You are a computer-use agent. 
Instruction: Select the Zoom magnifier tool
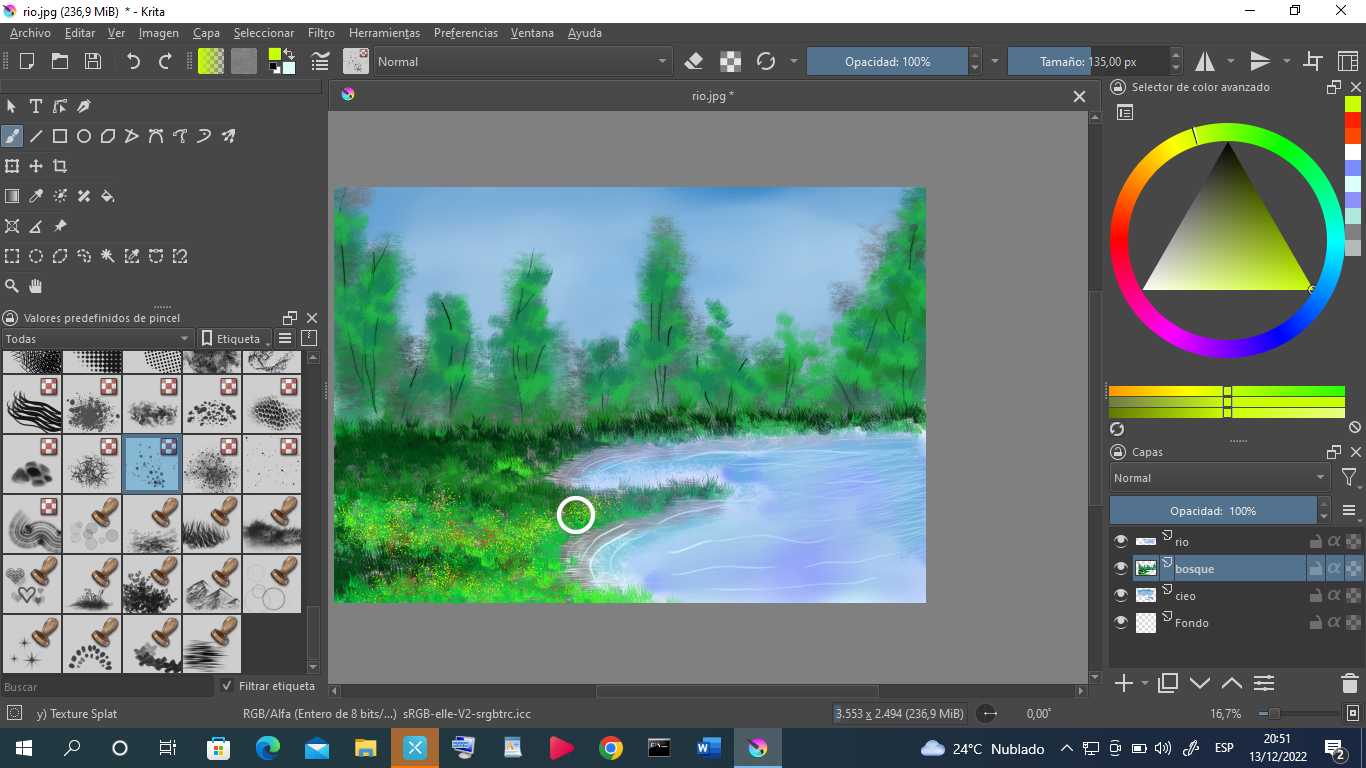pos(12,286)
